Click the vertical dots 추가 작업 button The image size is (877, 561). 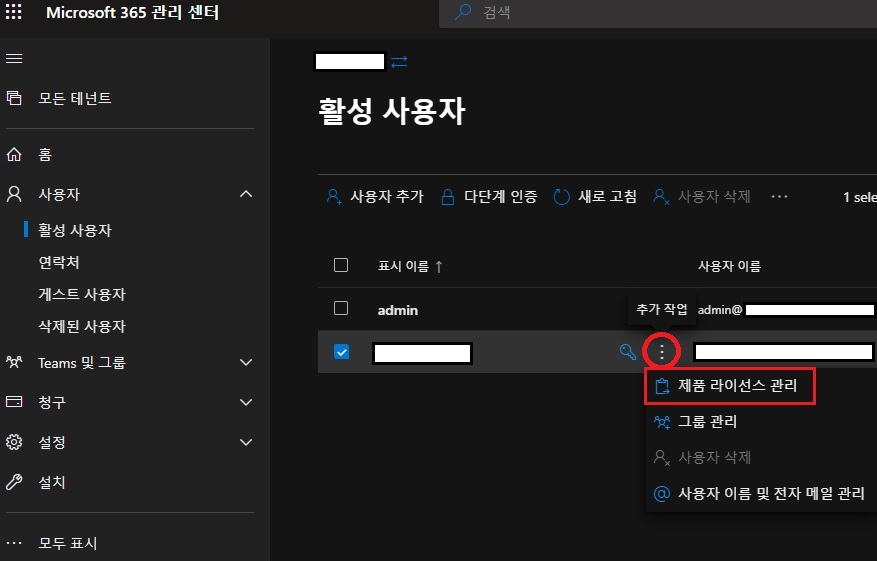pyautogui.click(x=662, y=352)
